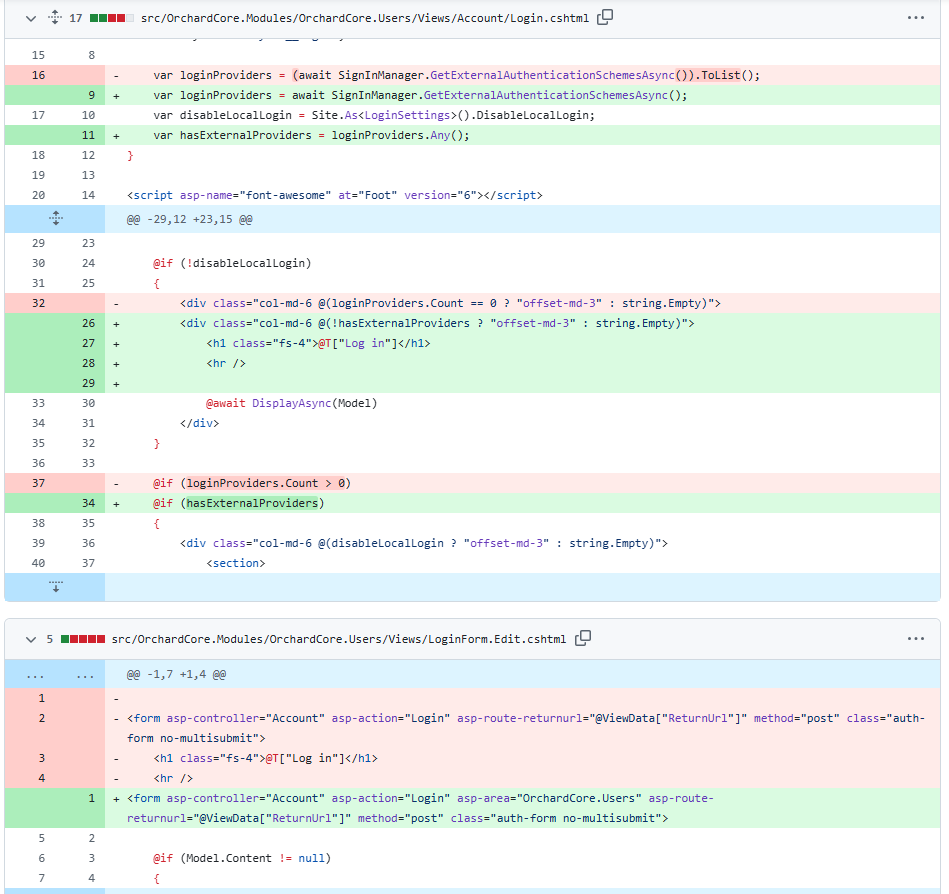Click the '@await DisplayAsync(Model)' code line
The image size is (949, 894).
[x=291, y=403]
